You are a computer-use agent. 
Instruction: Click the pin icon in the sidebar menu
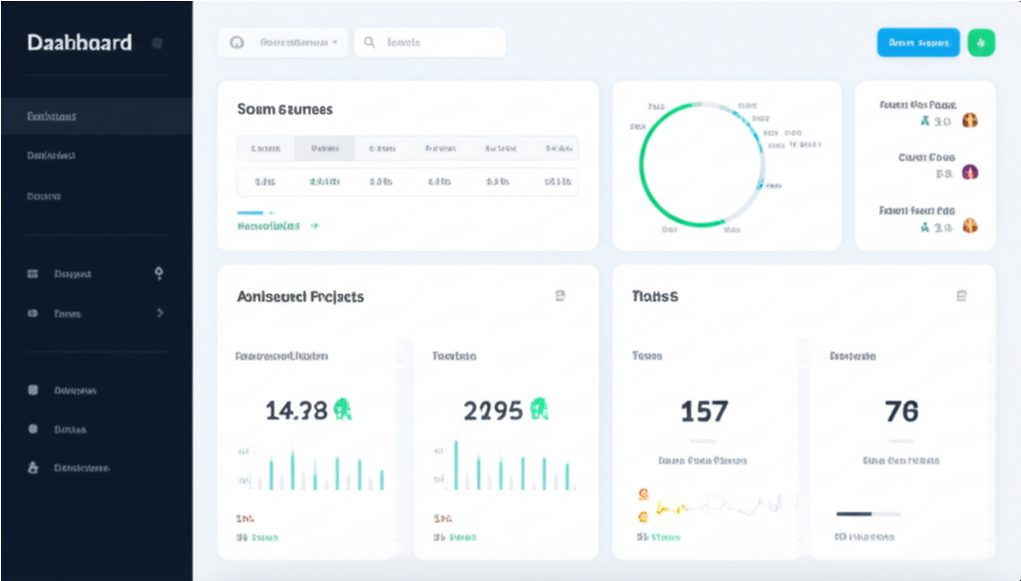(160, 273)
